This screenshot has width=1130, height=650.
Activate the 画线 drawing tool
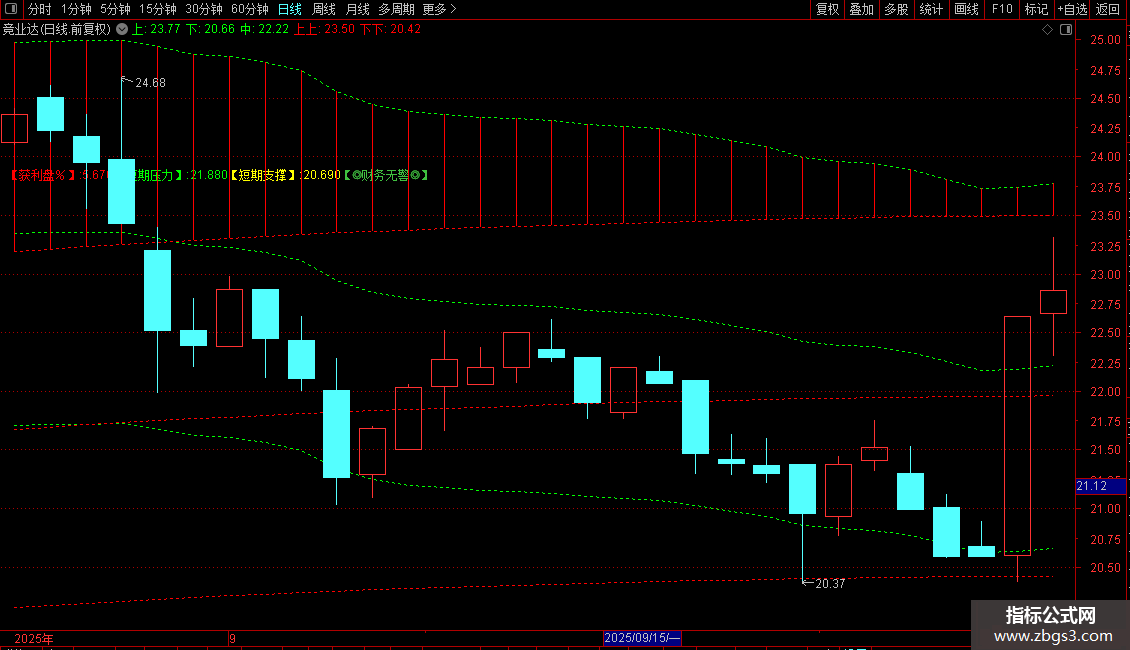(966, 9)
